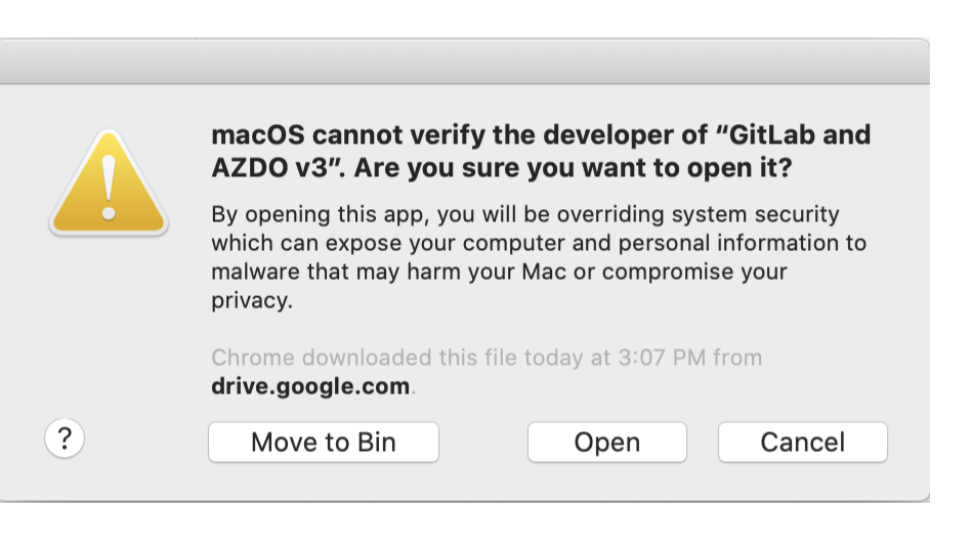Click "Are you sure you want to open it?"
This screenshot has height=540, width=960.
tap(573, 168)
